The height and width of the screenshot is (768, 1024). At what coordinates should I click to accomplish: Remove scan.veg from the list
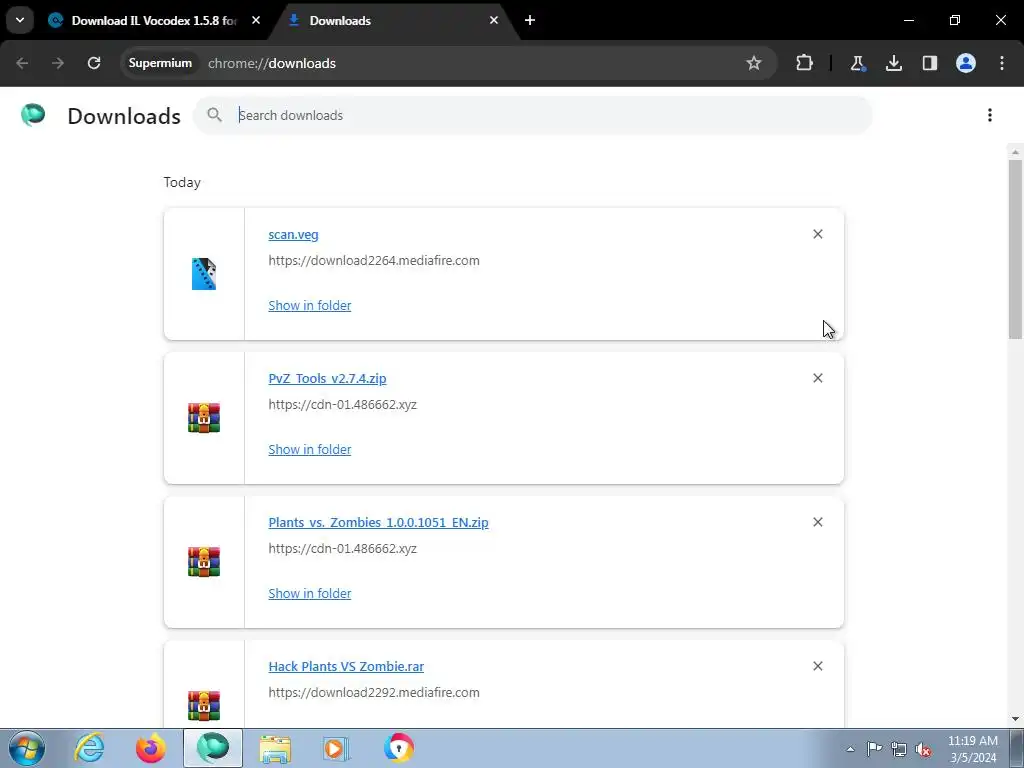(x=818, y=234)
